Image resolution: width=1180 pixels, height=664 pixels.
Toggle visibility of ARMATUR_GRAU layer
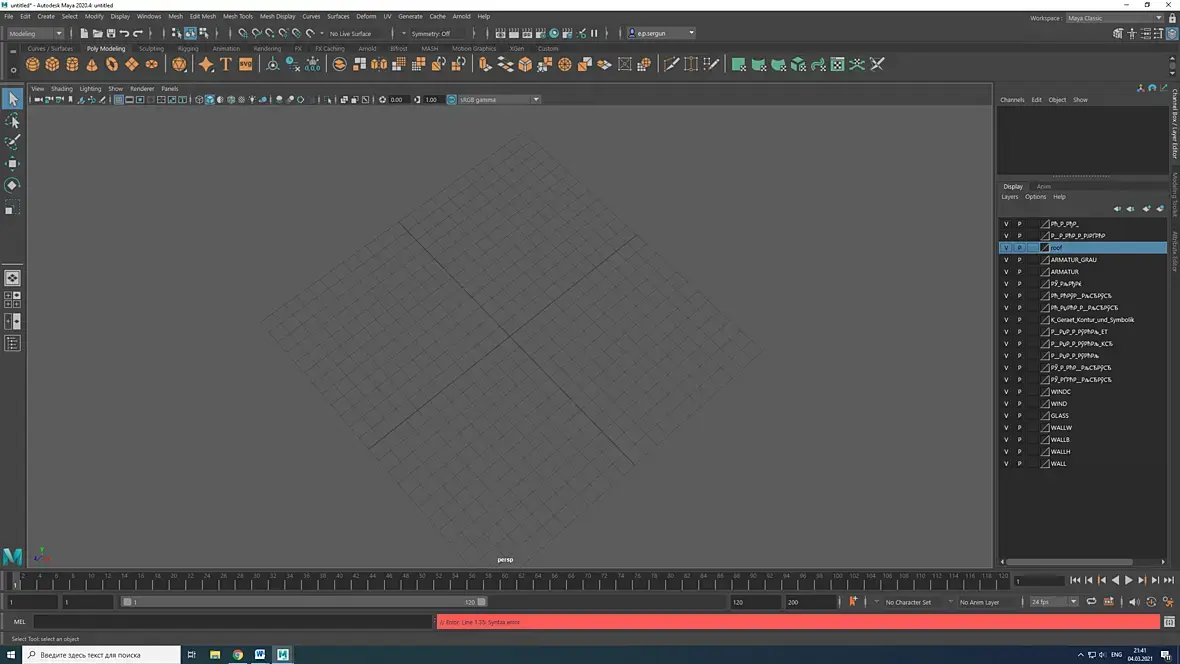1006,260
